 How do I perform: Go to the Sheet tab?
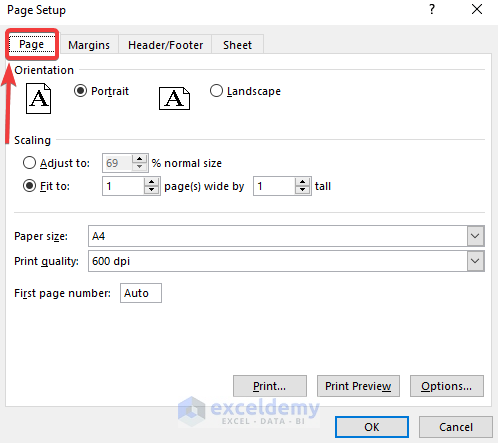pos(237,45)
